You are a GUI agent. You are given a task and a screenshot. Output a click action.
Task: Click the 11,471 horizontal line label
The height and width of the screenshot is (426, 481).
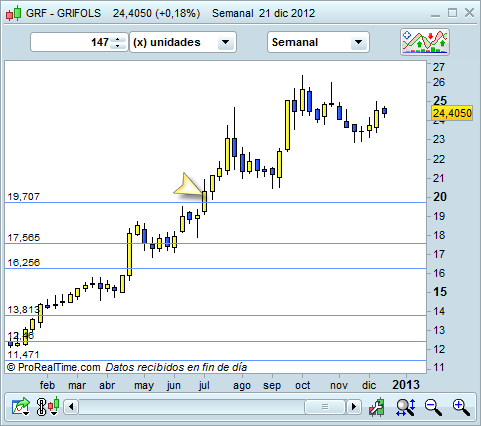pyautogui.click(x=23, y=354)
